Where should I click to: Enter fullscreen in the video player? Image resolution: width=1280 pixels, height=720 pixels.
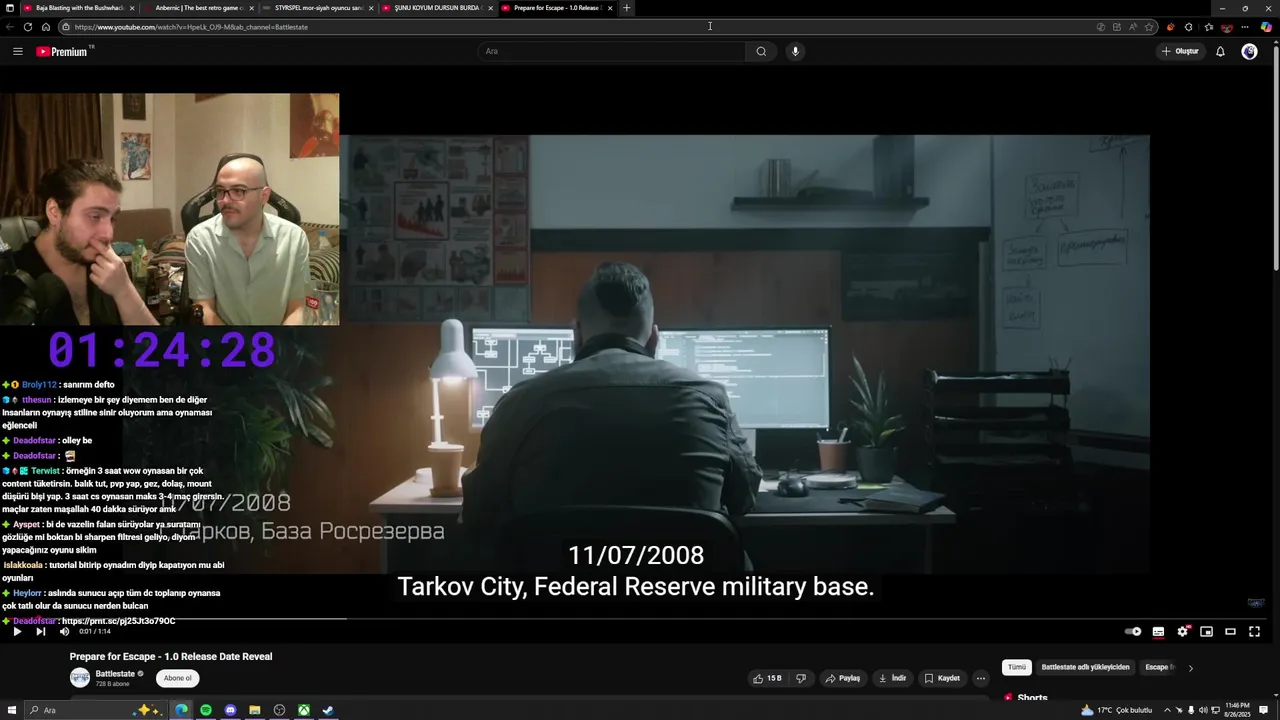pyautogui.click(x=1254, y=631)
